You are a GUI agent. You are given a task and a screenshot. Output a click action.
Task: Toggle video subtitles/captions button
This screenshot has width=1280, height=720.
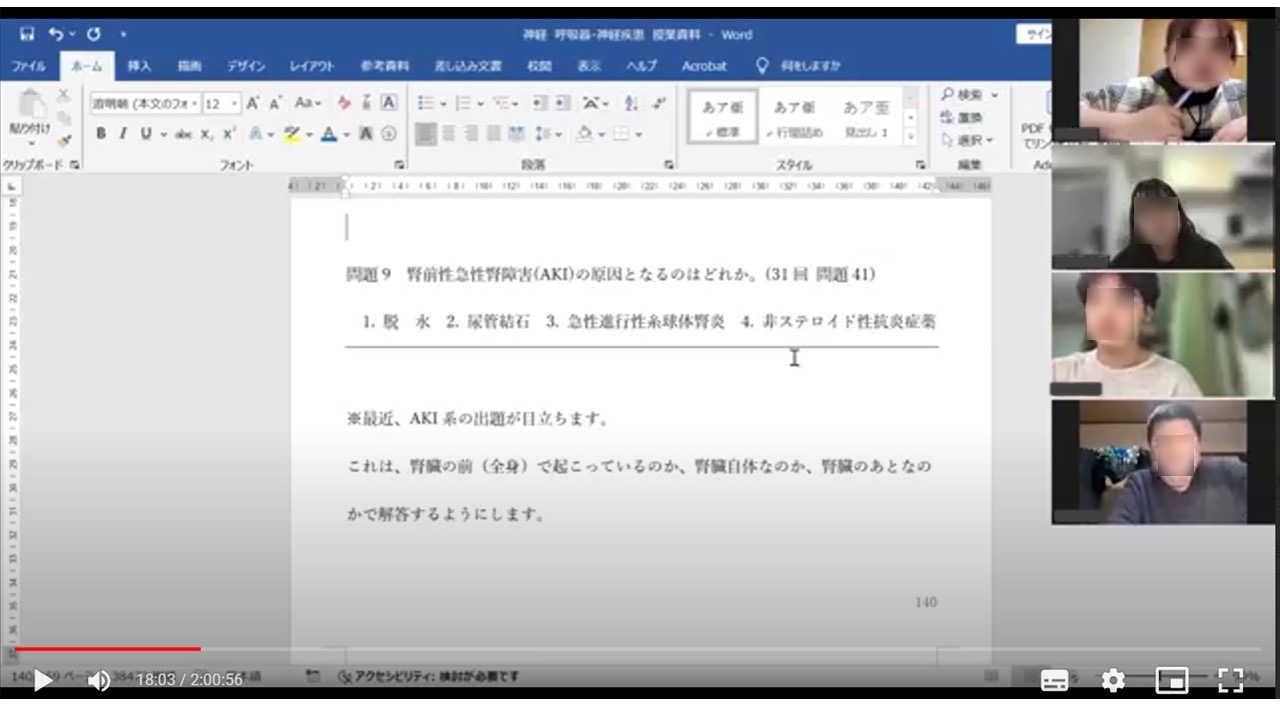[x=1055, y=681]
